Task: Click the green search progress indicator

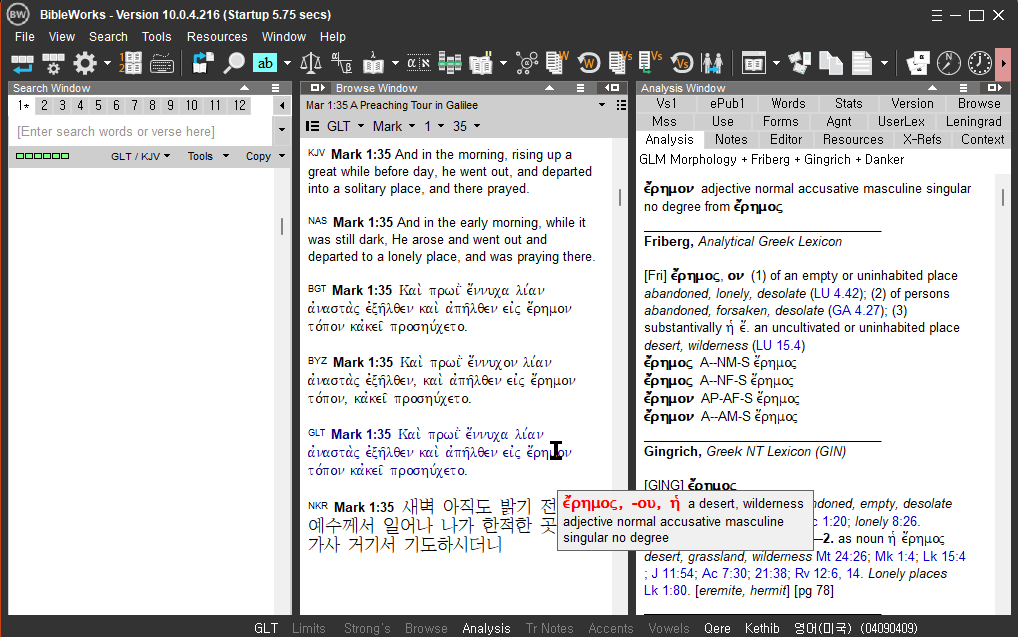Action: click(x=42, y=156)
